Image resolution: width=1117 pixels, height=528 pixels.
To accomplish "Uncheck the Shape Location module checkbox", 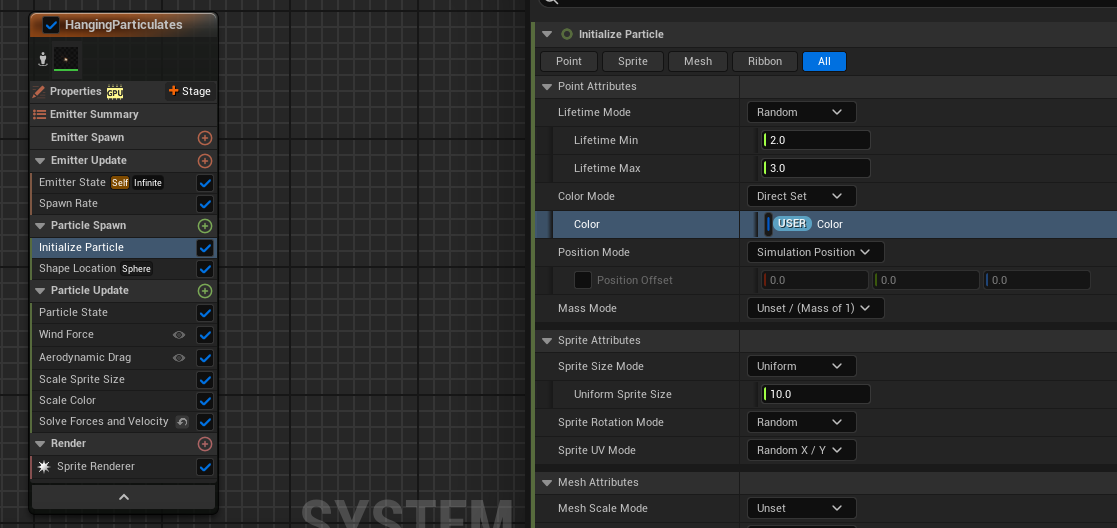I will click(205, 269).
